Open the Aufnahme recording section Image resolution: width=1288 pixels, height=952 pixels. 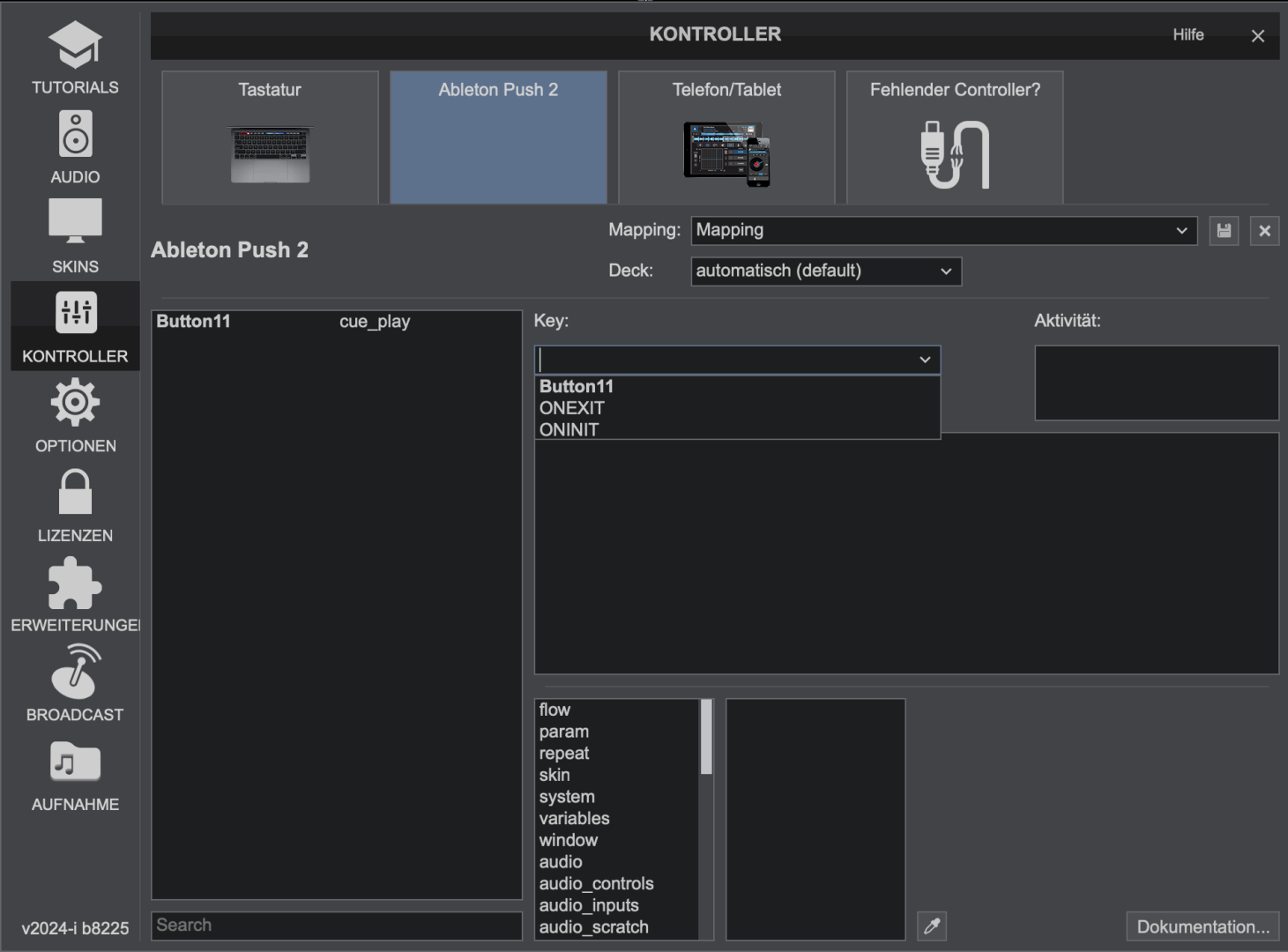click(75, 775)
